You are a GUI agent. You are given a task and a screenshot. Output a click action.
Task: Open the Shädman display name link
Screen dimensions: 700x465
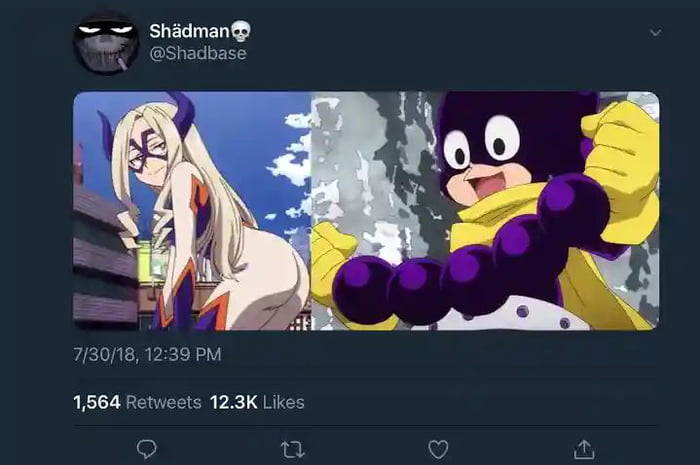tap(189, 31)
